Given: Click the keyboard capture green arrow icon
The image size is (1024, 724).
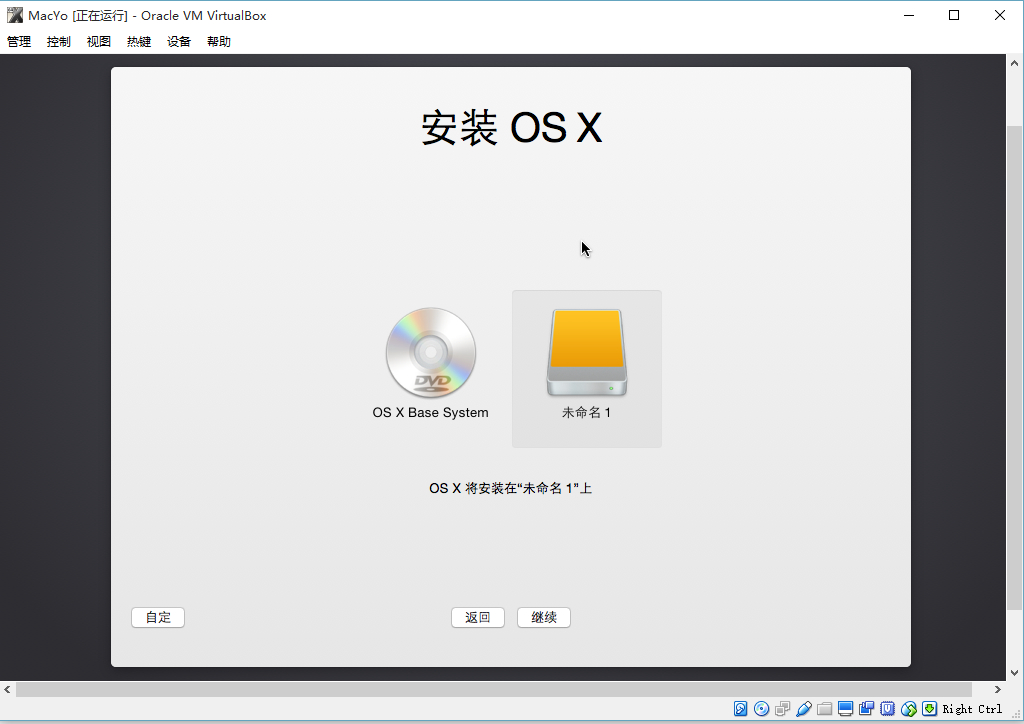Looking at the screenshot, I should point(929,708).
